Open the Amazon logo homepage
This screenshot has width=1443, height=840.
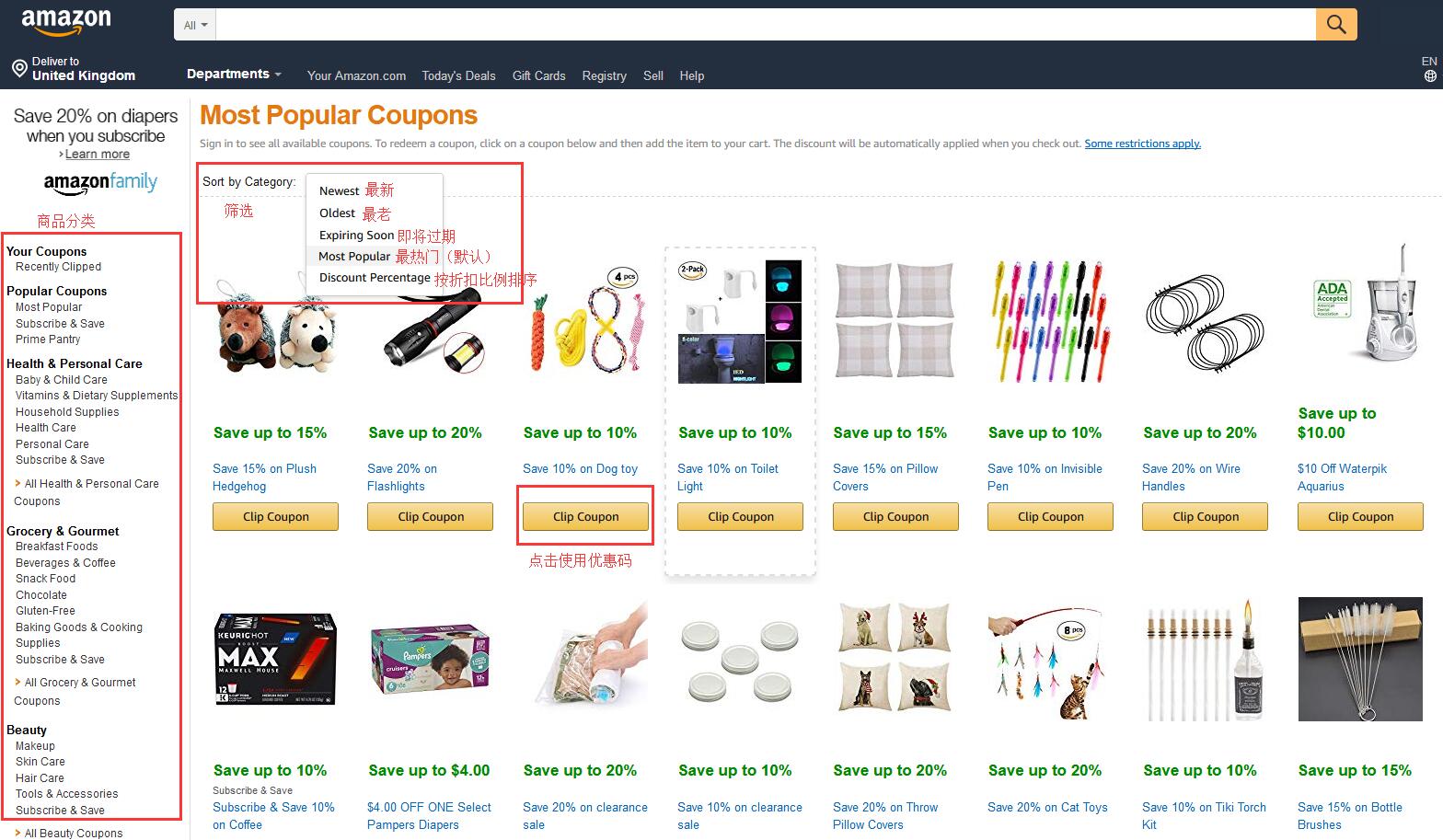[x=66, y=23]
